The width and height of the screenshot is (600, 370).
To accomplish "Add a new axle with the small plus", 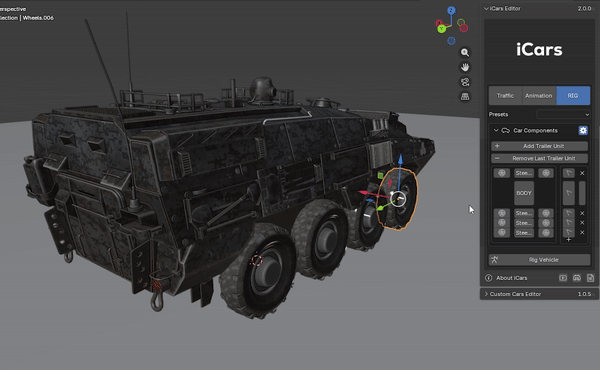I will (569, 240).
